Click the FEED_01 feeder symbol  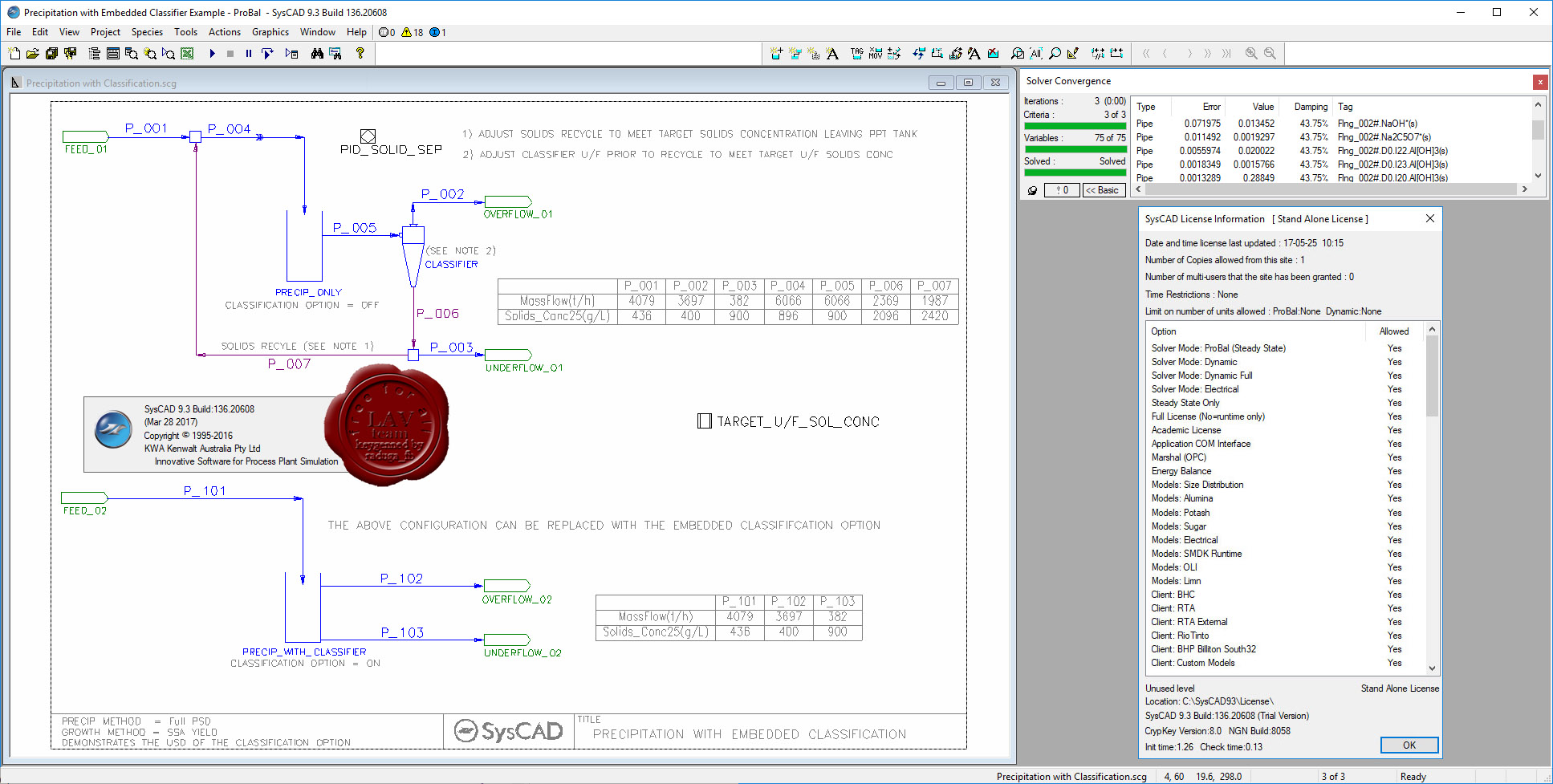[85, 136]
